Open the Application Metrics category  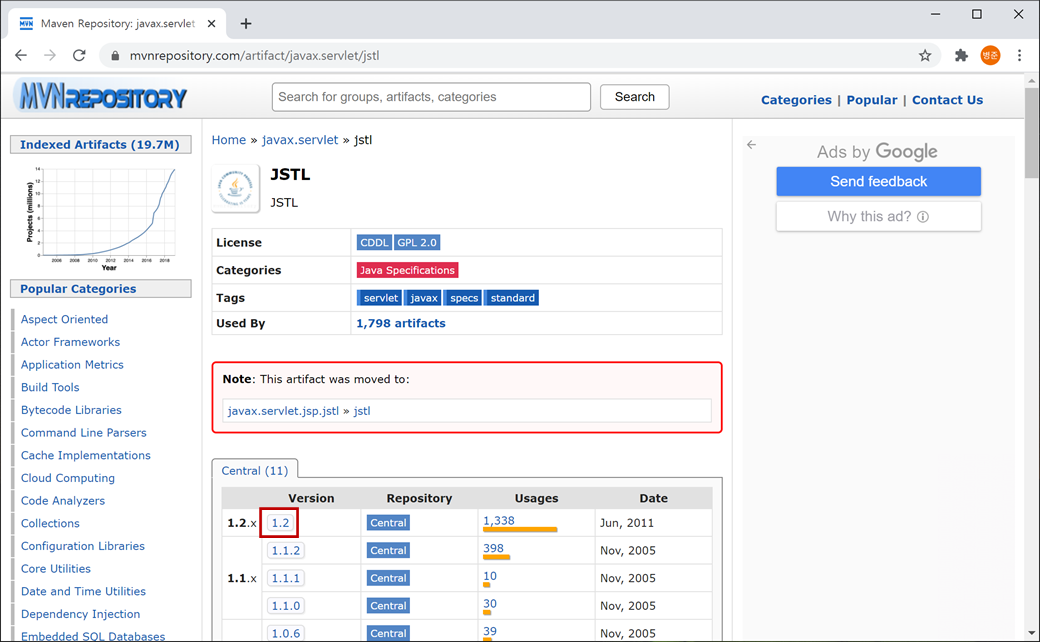[72, 365]
